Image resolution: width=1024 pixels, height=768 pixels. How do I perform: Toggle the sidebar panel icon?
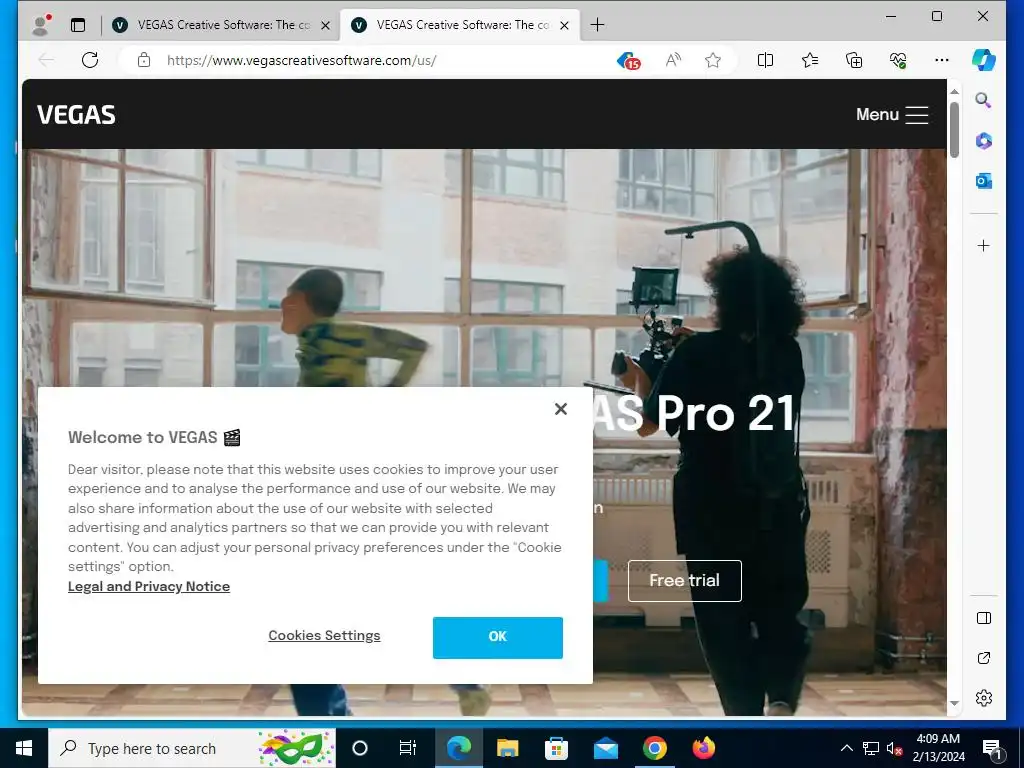click(984, 618)
